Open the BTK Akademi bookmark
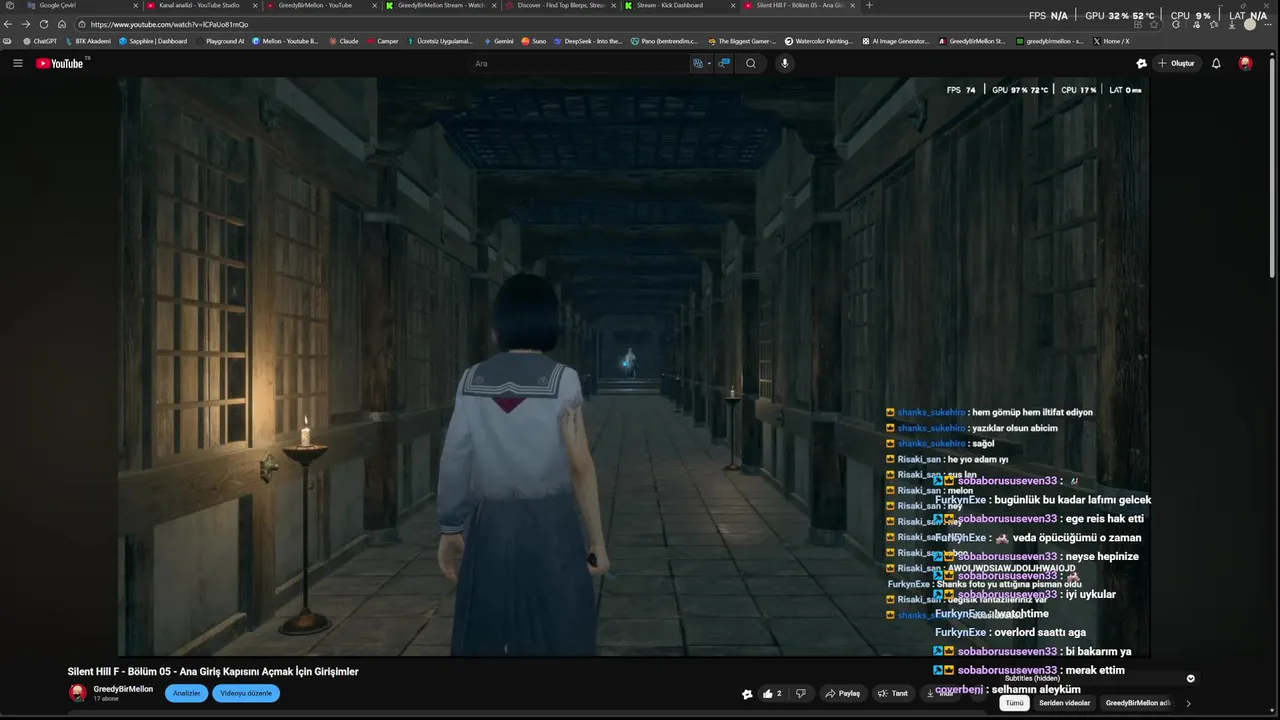Image resolution: width=1280 pixels, height=720 pixels. (x=88, y=41)
